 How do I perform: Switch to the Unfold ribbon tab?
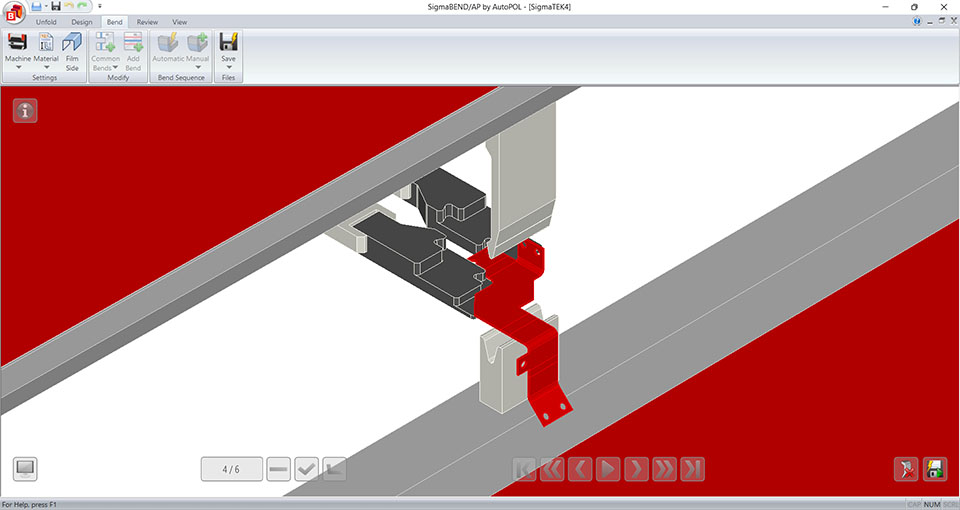point(46,22)
